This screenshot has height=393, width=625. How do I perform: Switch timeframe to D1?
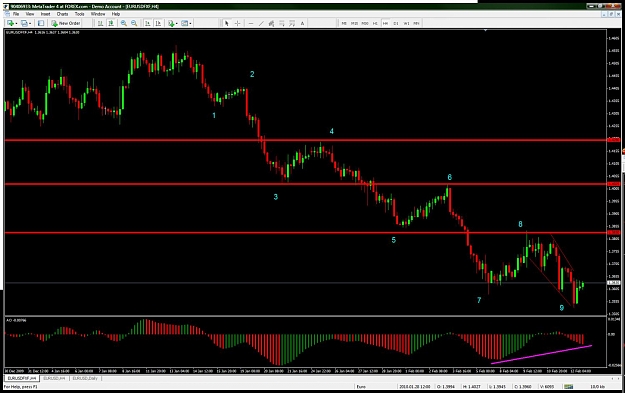396,24
